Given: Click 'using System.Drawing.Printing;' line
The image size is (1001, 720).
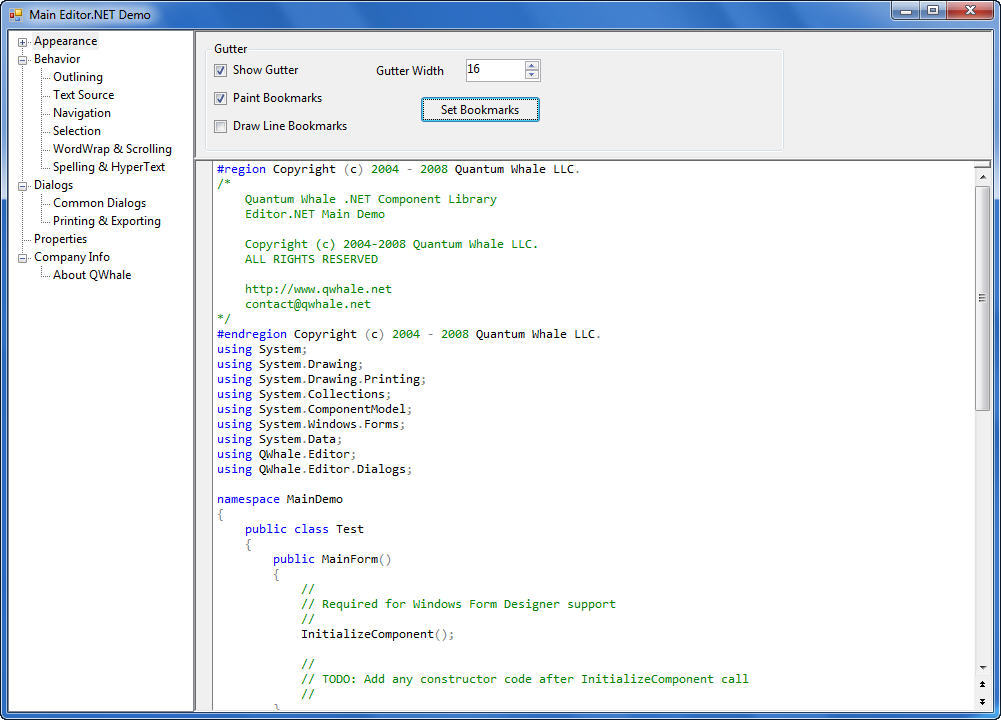Looking at the screenshot, I should [x=321, y=379].
